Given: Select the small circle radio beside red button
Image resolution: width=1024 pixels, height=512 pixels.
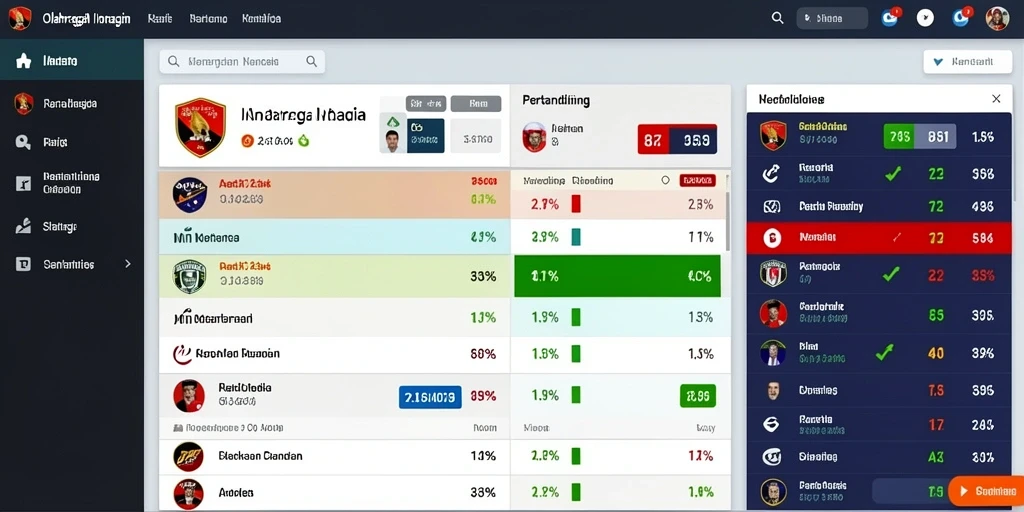Looking at the screenshot, I should click(x=665, y=180).
